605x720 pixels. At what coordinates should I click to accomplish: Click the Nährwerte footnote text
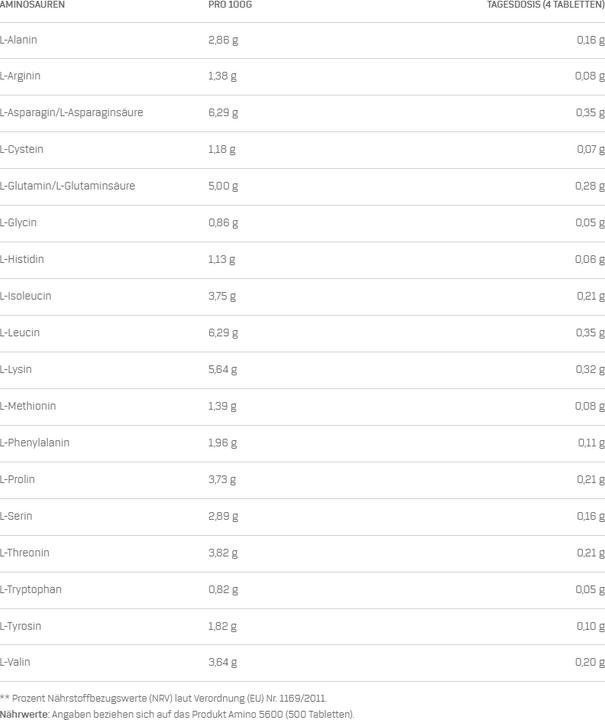pos(177,714)
